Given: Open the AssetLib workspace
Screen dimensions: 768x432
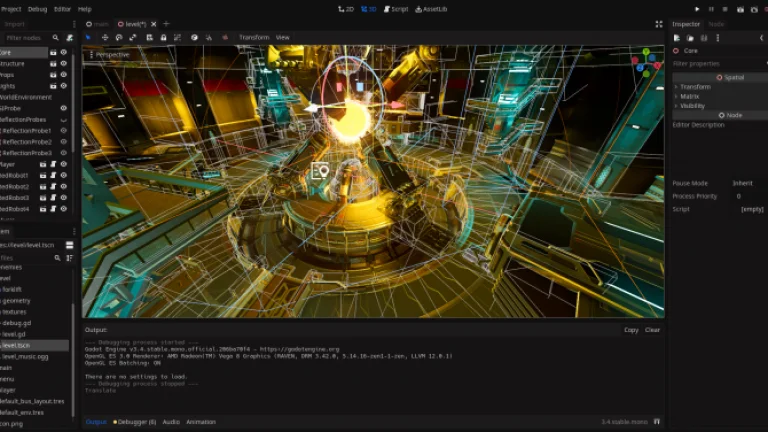Looking at the screenshot, I should click(431, 9).
